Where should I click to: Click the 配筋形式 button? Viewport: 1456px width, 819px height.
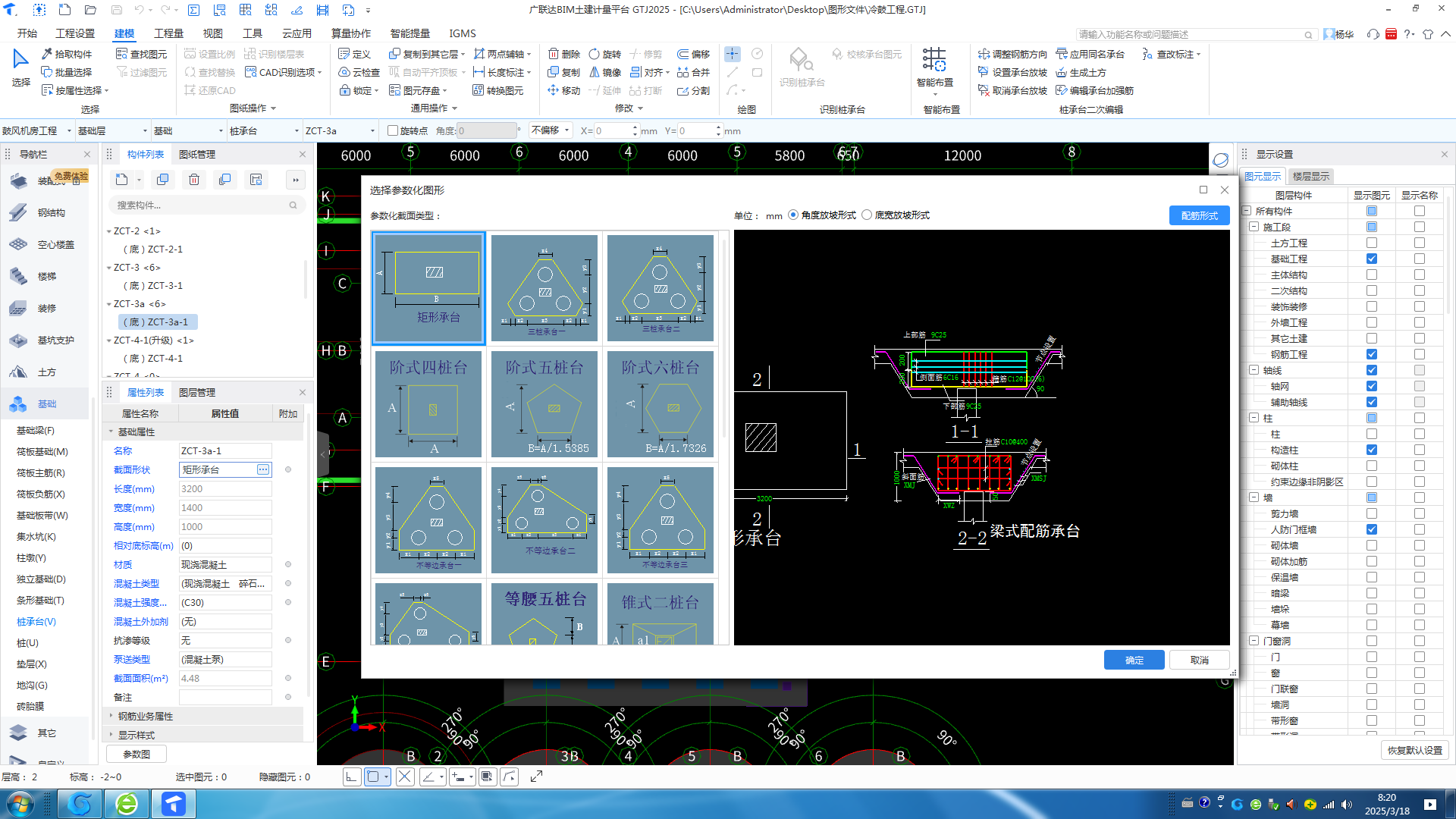(1199, 215)
